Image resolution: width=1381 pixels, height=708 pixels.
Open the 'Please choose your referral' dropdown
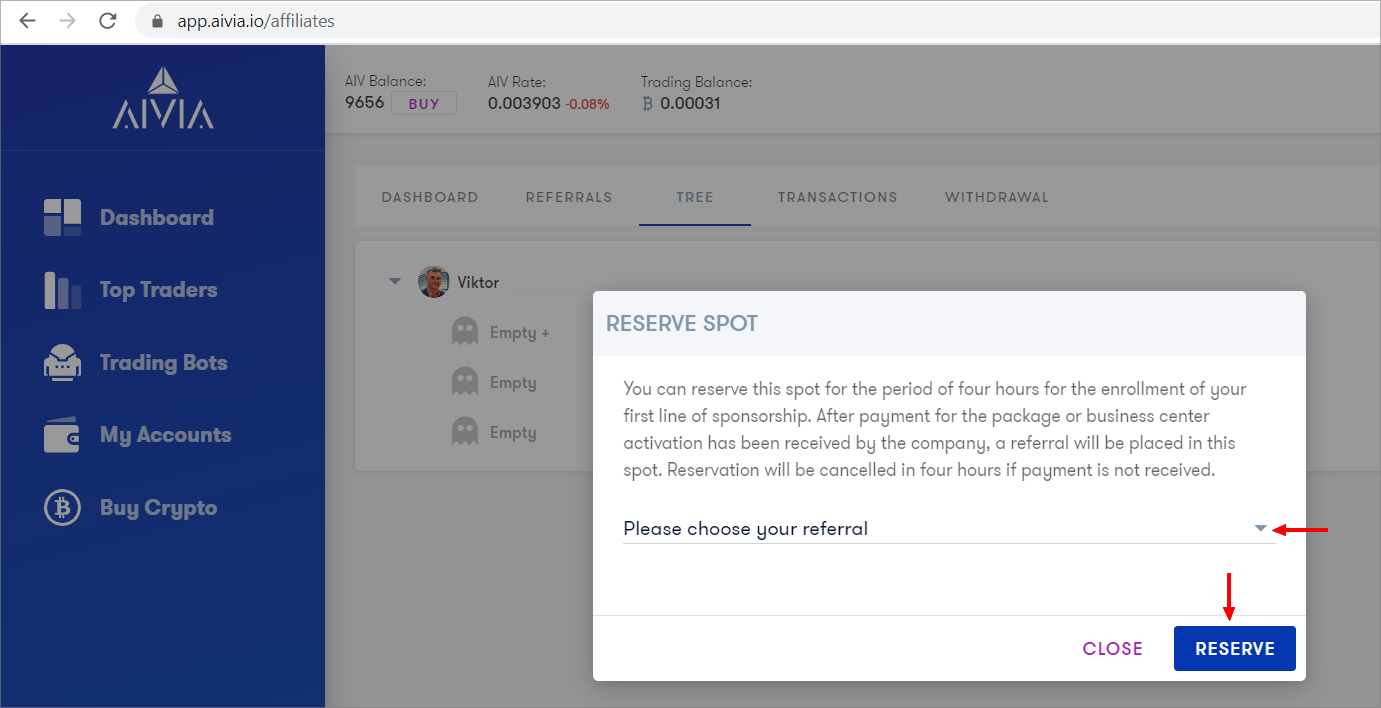pos(948,528)
